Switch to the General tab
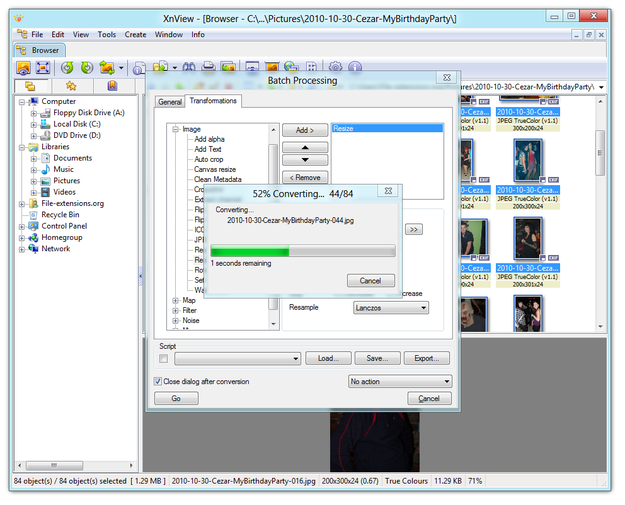The height and width of the screenshot is (505, 625). [170, 102]
